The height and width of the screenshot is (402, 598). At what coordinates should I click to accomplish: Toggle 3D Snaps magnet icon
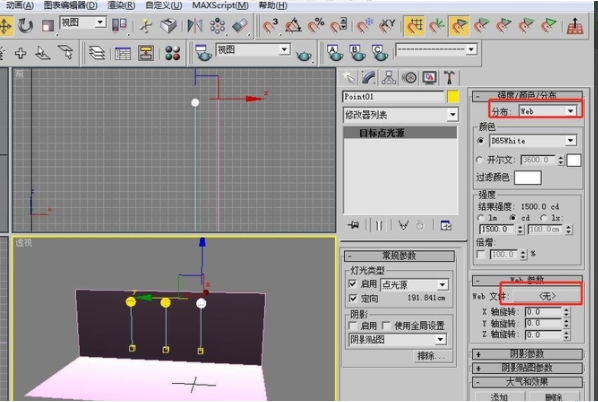click(270, 26)
